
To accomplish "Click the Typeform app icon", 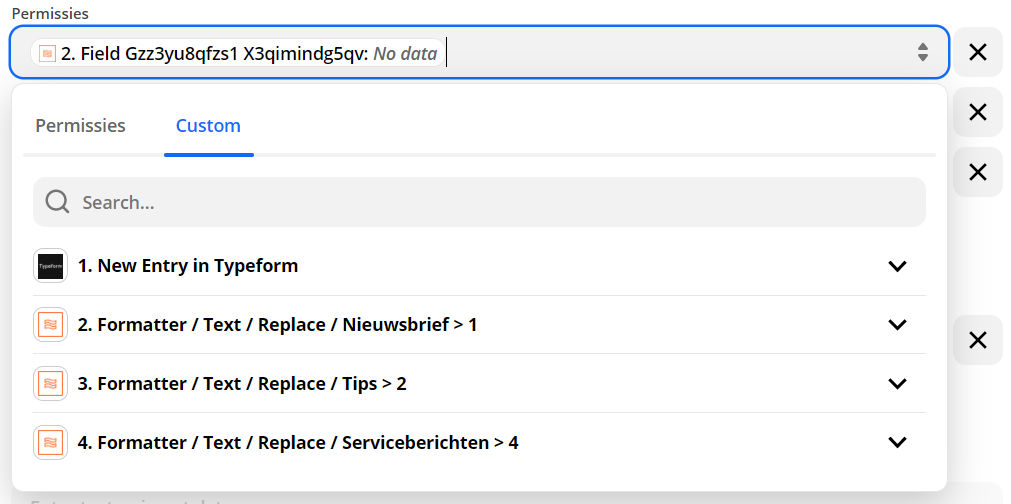I will coord(50,266).
